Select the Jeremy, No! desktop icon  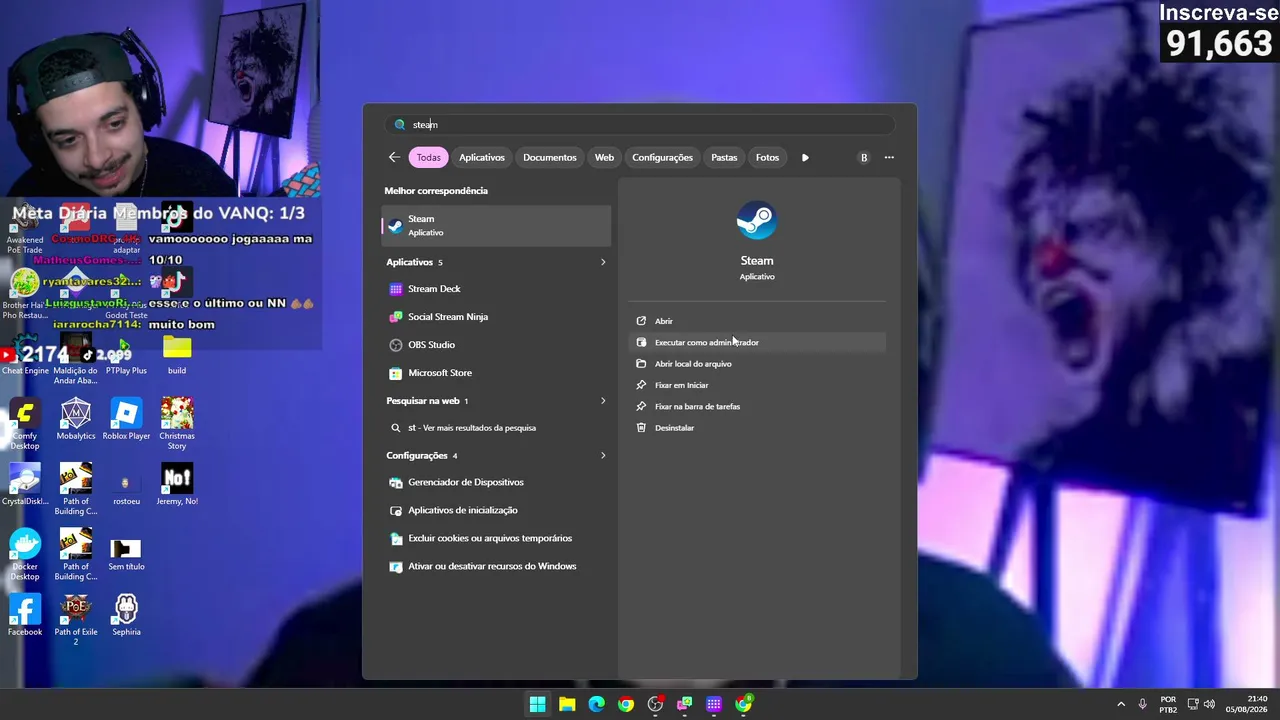tap(177, 484)
